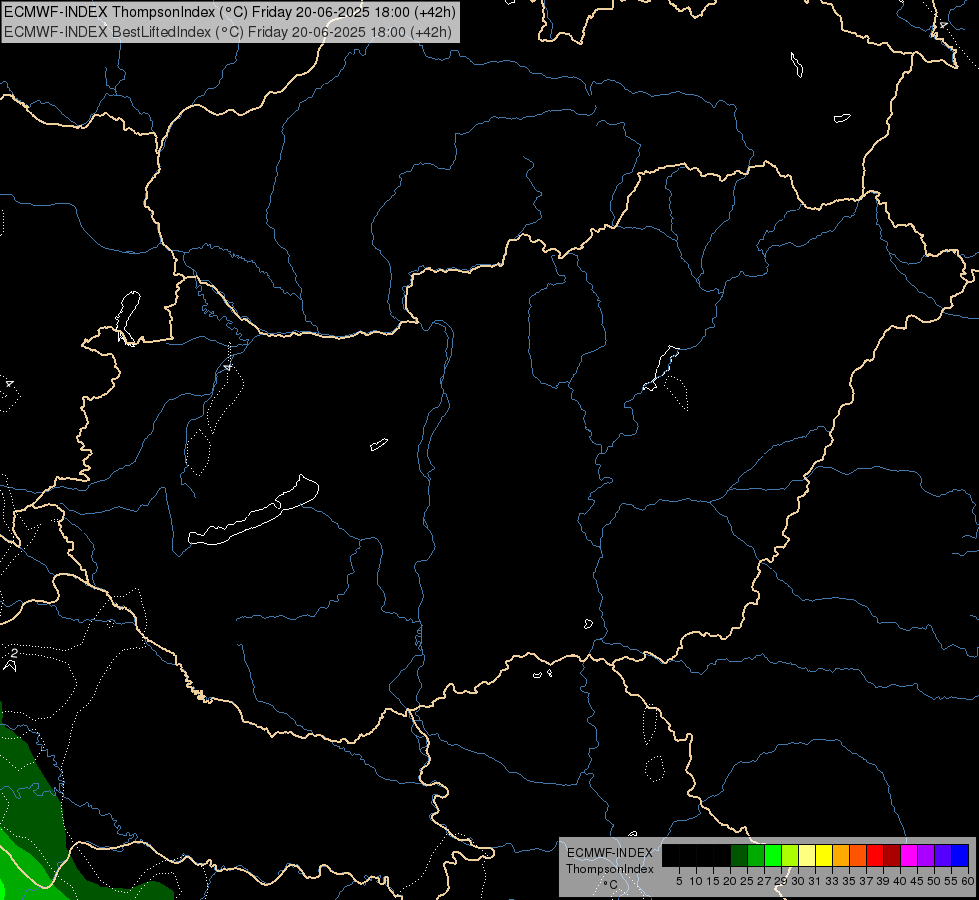This screenshot has height=900, width=979.
Task: Click the legend tick value 40
Action: click(900, 881)
